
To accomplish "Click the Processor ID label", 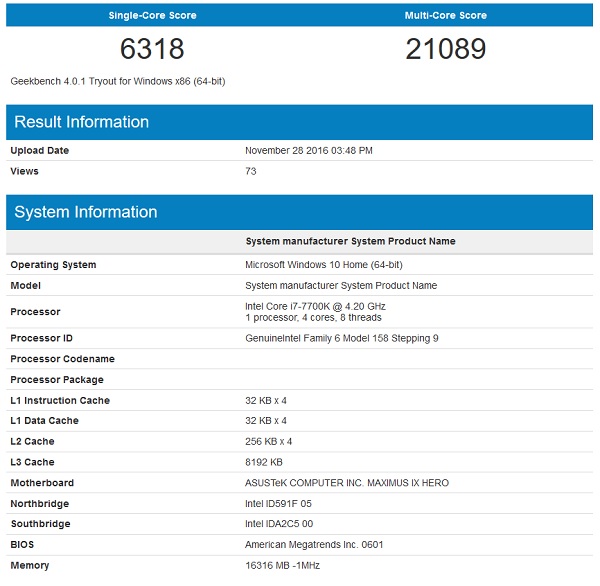I will tap(41, 338).
